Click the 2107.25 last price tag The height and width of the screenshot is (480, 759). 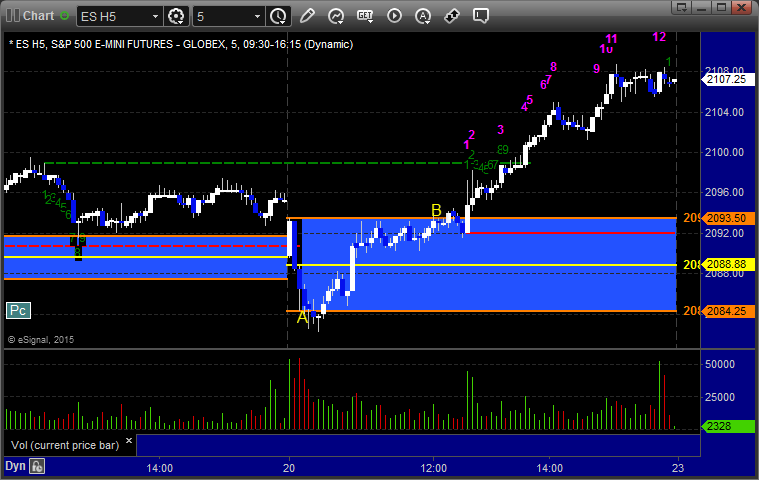point(728,79)
